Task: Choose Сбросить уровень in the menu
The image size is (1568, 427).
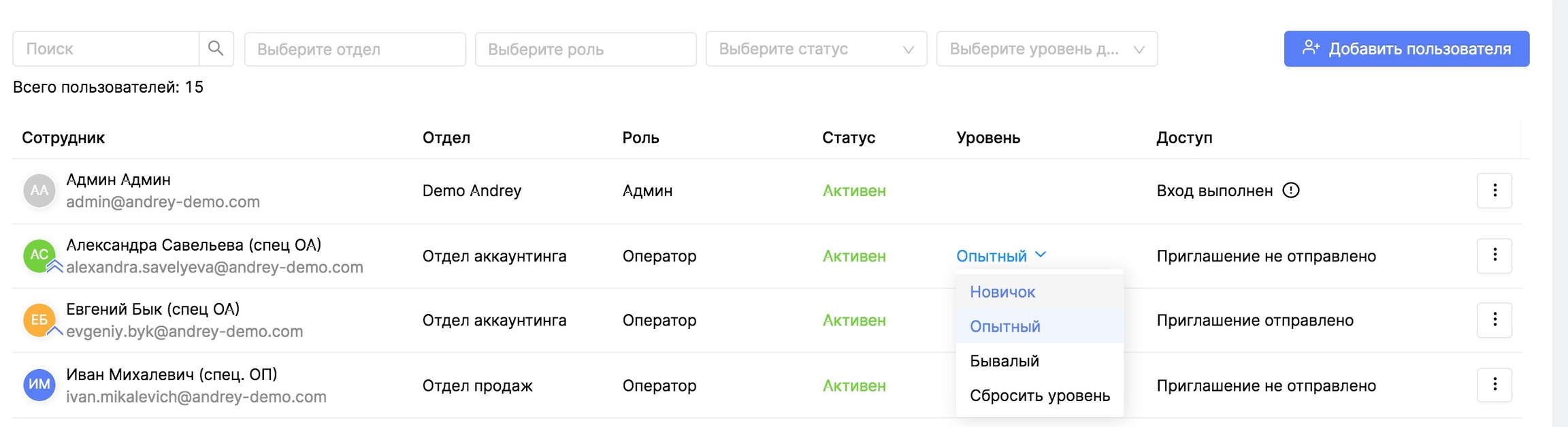Action: 1039,396
